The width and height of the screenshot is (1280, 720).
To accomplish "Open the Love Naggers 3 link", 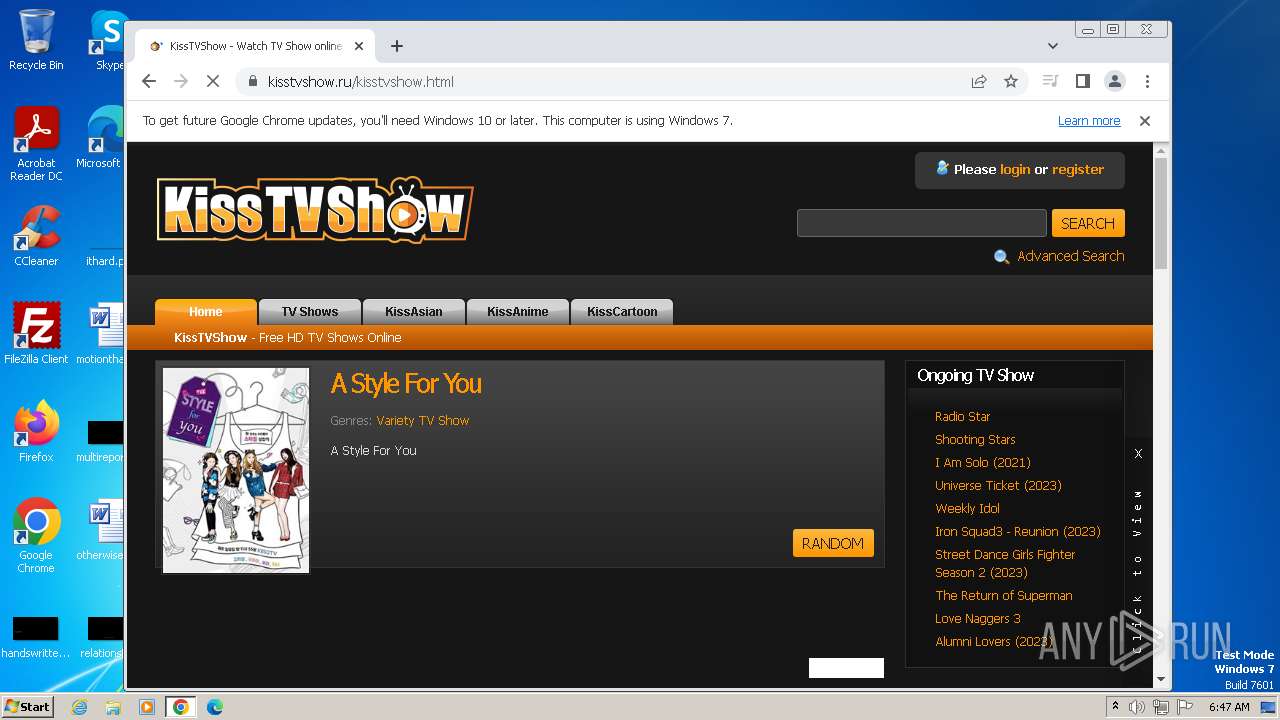I will click(x=978, y=618).
